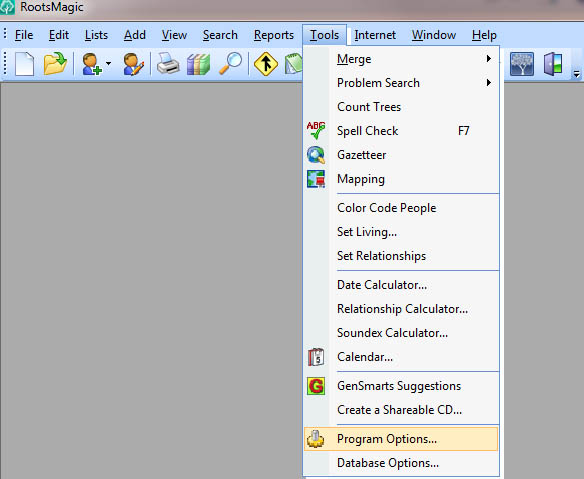Click the menu bar grip handle
The height and width of the screenshot is (479, 584).
click(x=5, y=34)
